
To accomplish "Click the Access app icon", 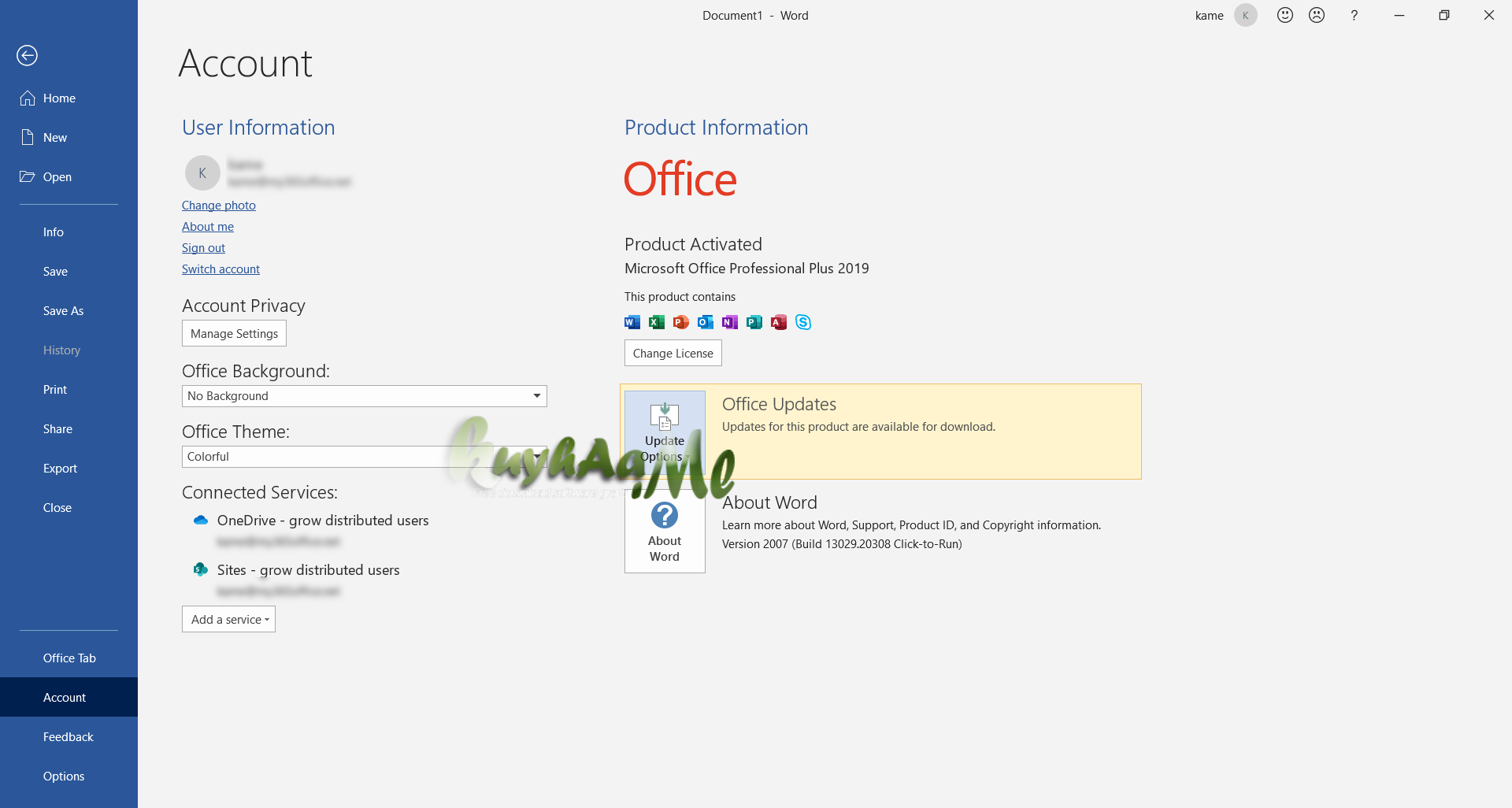I will point(779,322).
